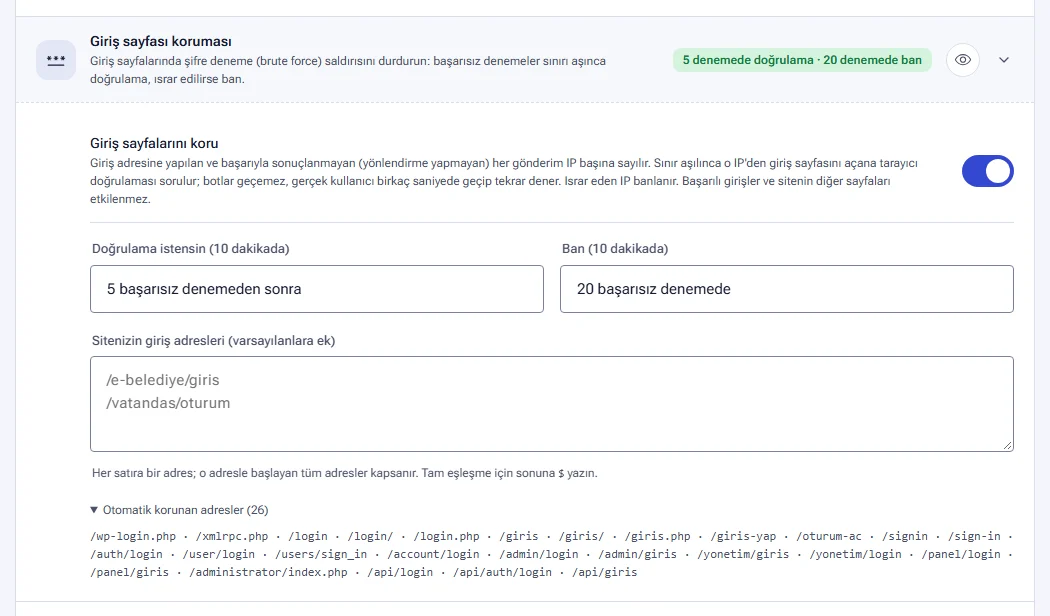The image size is (1050, 616).
Task: Select the /admin/login path text
Action: (x=539, y=554)
